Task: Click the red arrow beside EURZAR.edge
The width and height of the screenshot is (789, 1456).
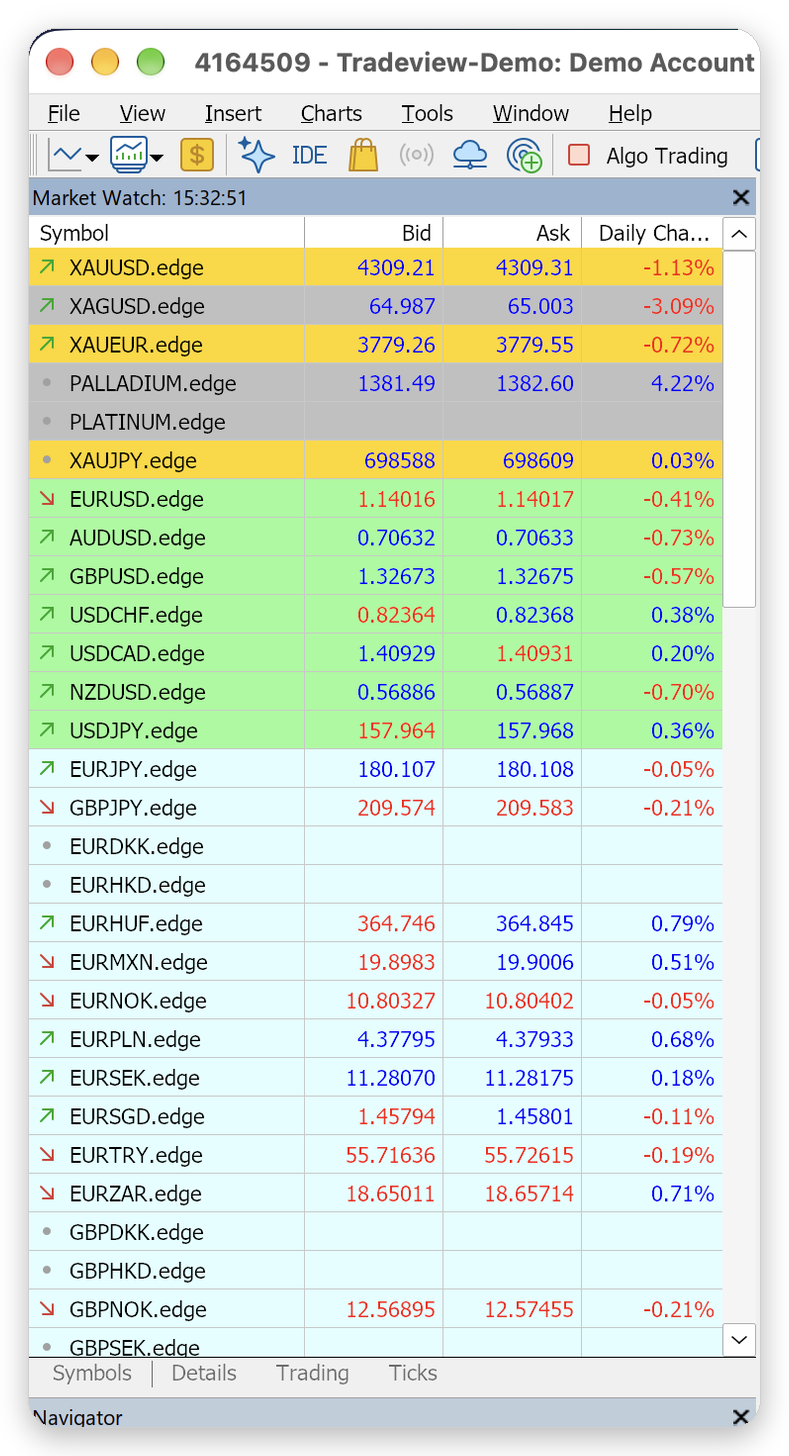Action: pos(47,1193)
